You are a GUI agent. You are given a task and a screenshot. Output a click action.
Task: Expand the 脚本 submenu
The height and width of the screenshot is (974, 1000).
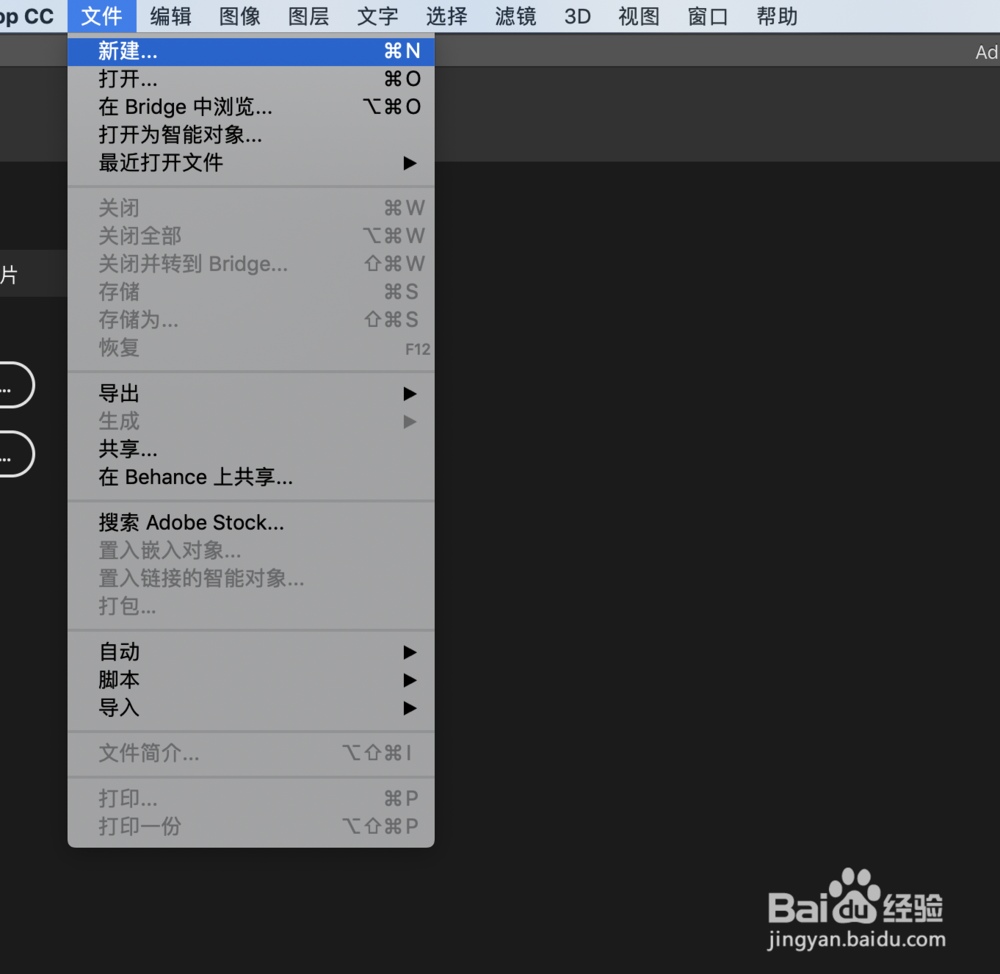(x=251, y=680)
